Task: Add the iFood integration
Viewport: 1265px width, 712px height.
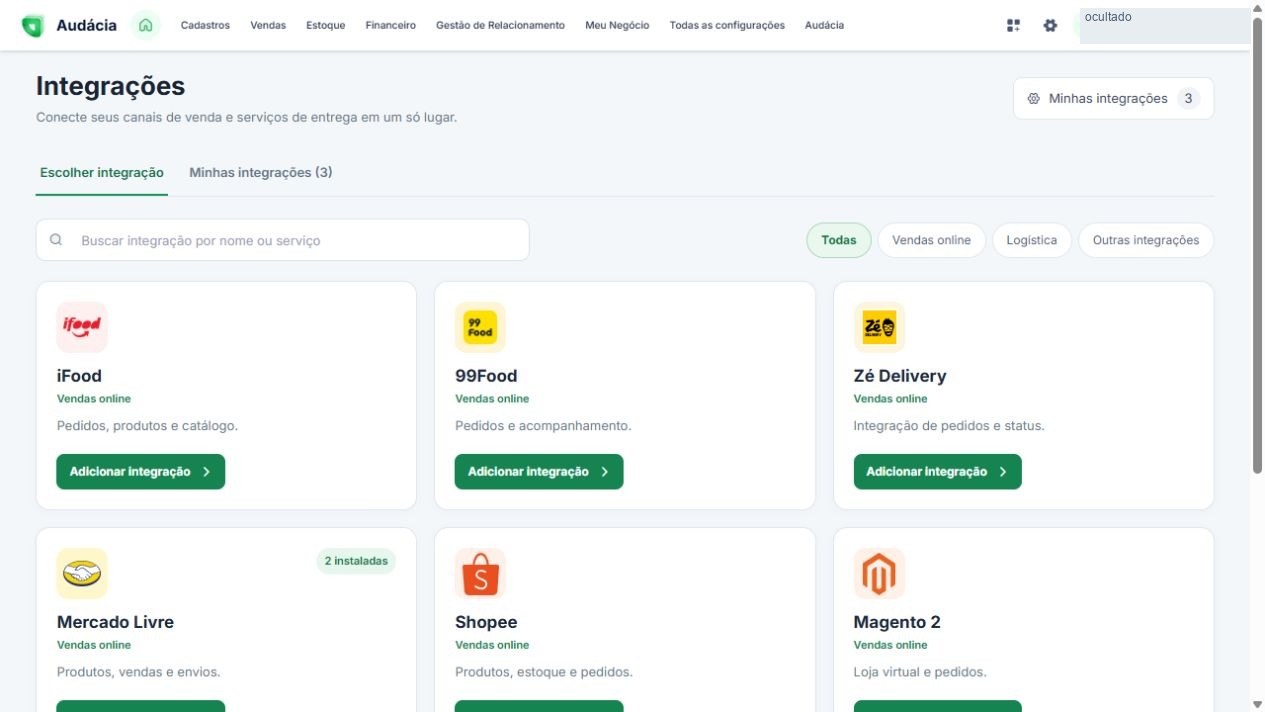Action: (141, 472)
